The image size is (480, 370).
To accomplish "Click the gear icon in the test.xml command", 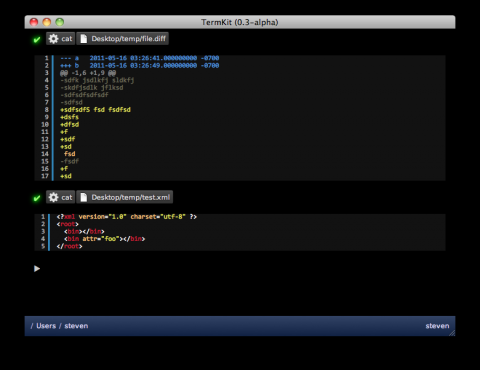I will [x=53, y=197].
